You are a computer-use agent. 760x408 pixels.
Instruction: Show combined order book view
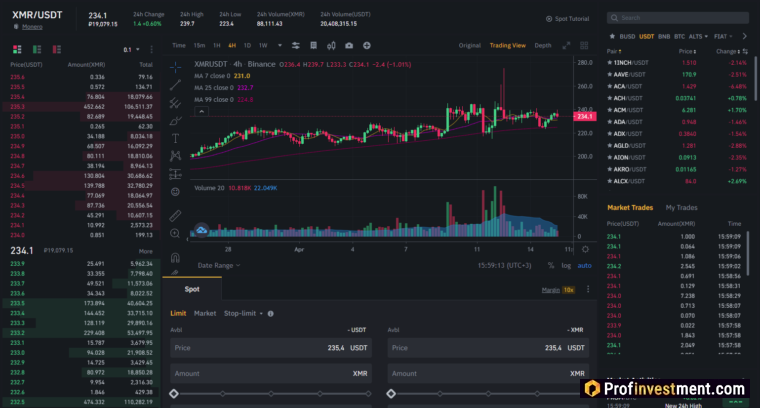17,49
